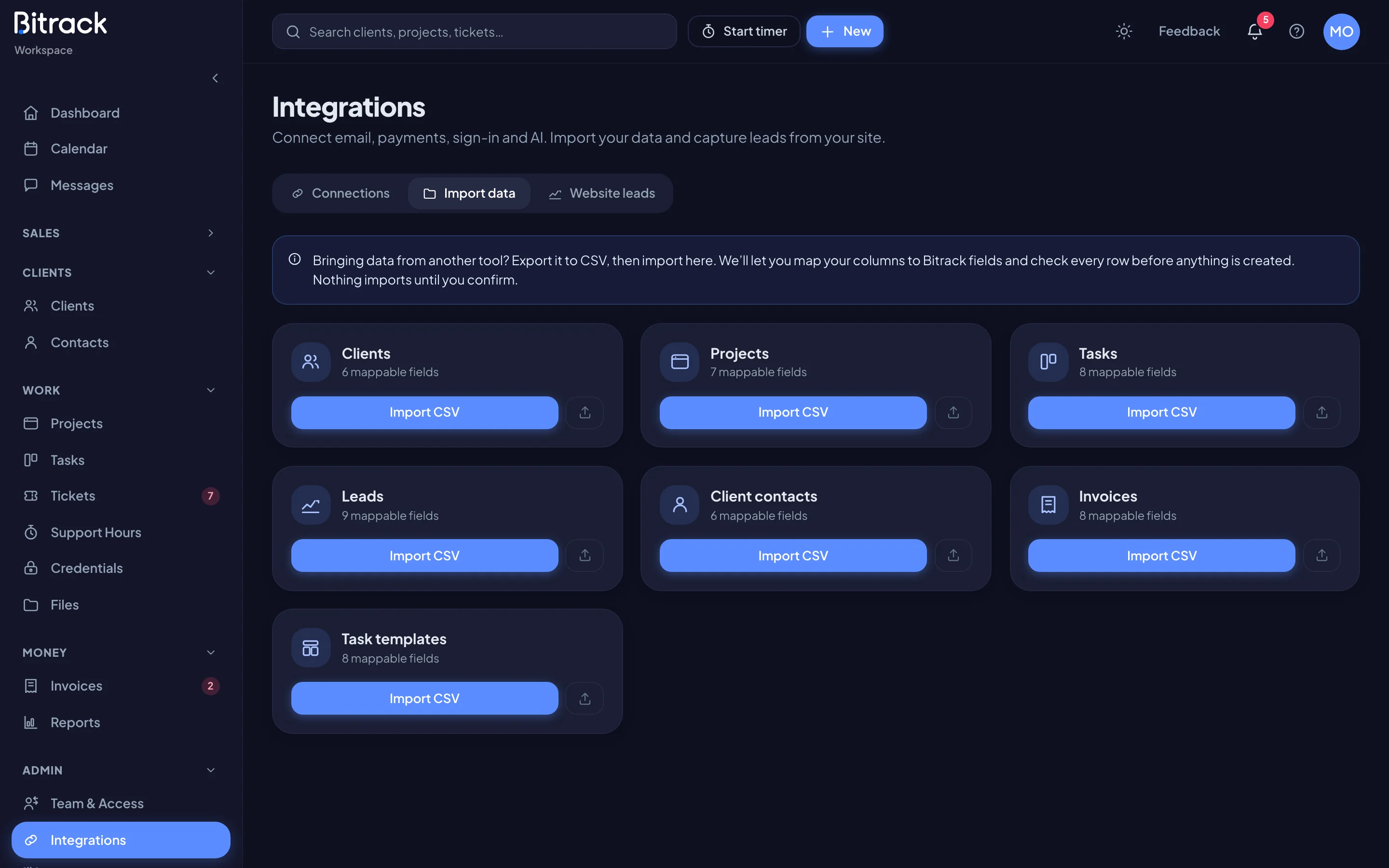The image size is (1389, 868).
Task: Open Team & Access in the sidebar
Action: point(121,804)
